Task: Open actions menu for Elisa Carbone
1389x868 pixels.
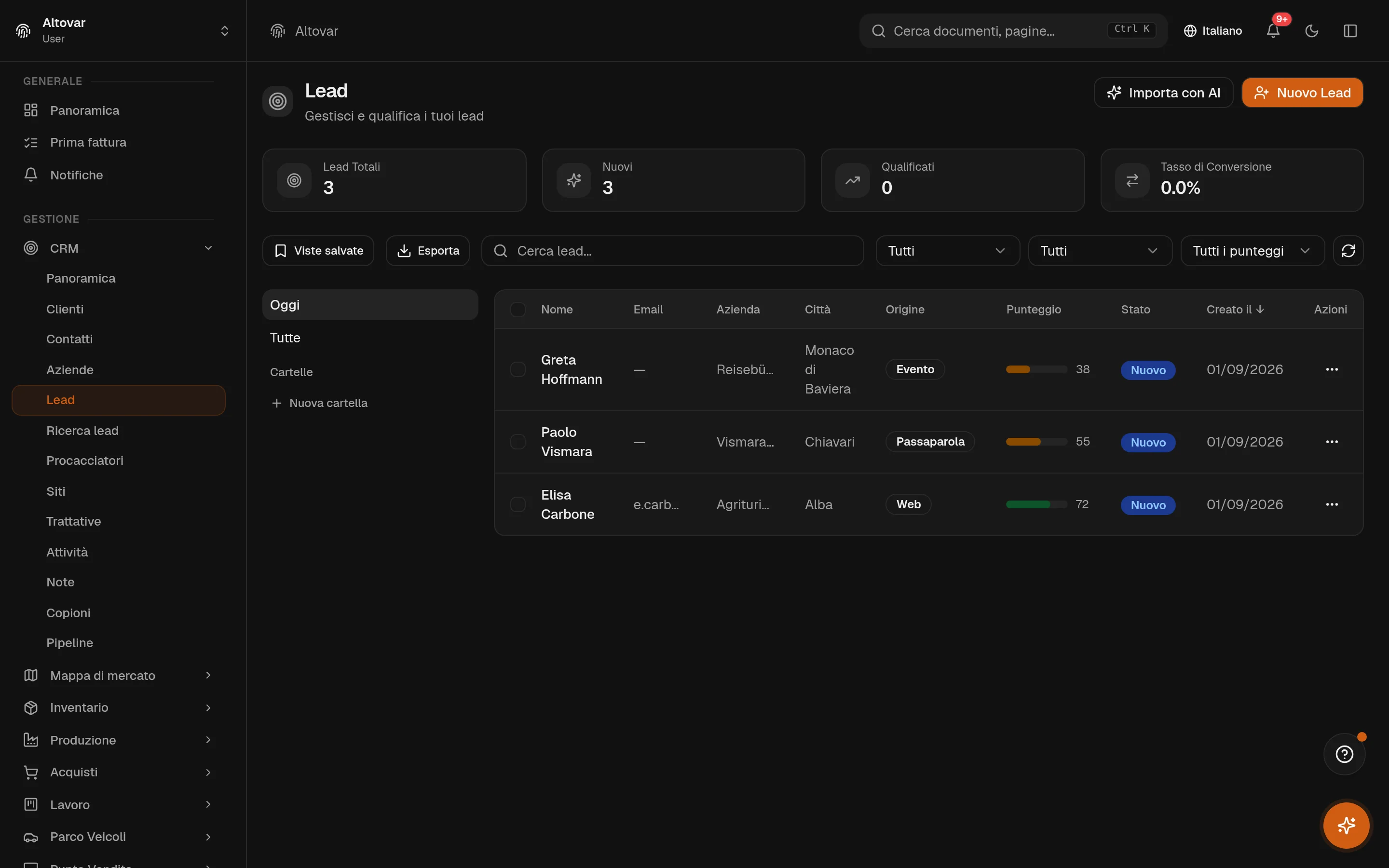Action: coord(1332,504)
